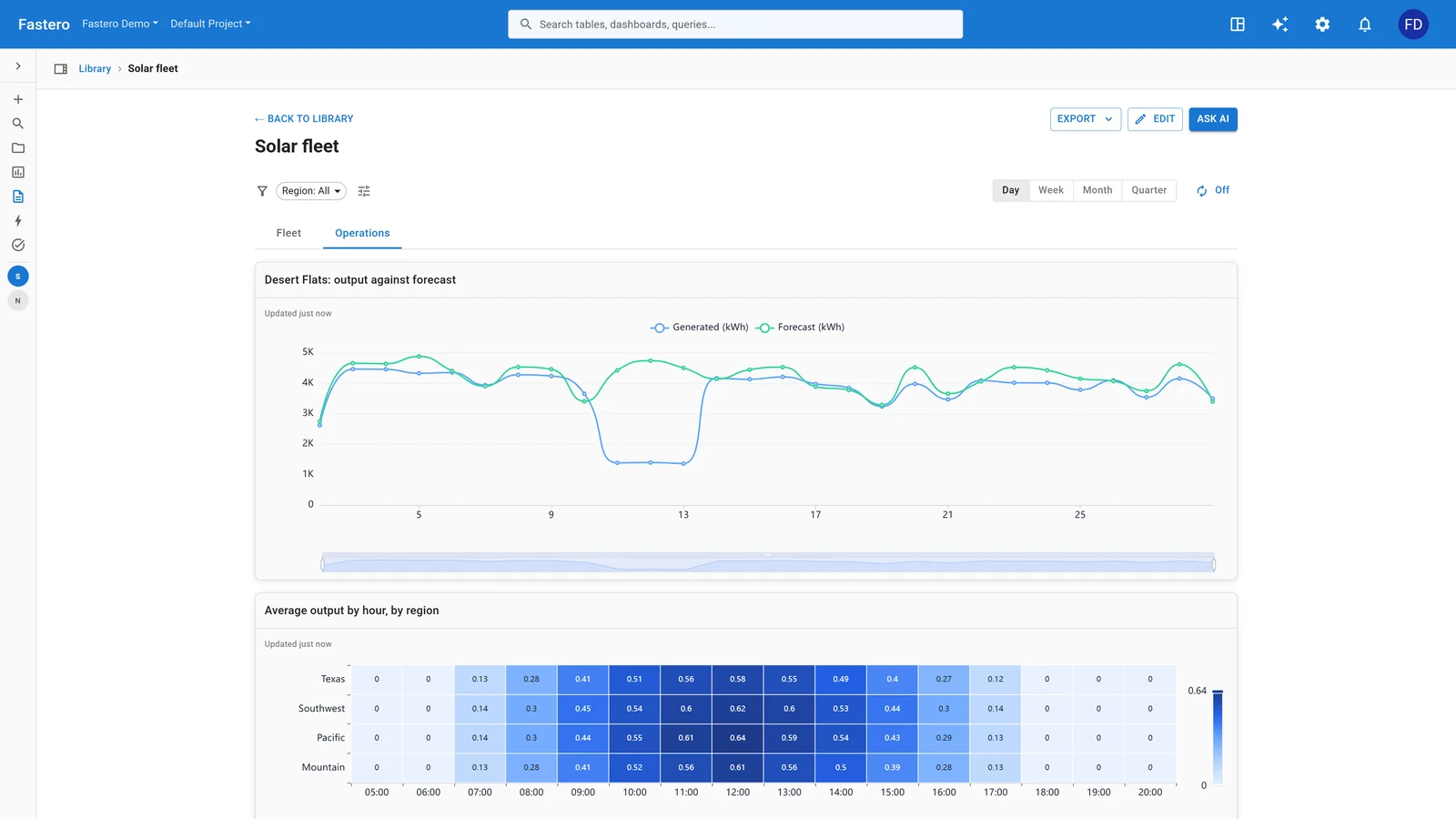Click the Ask AI button
1456x819 pixels.
1213,119
